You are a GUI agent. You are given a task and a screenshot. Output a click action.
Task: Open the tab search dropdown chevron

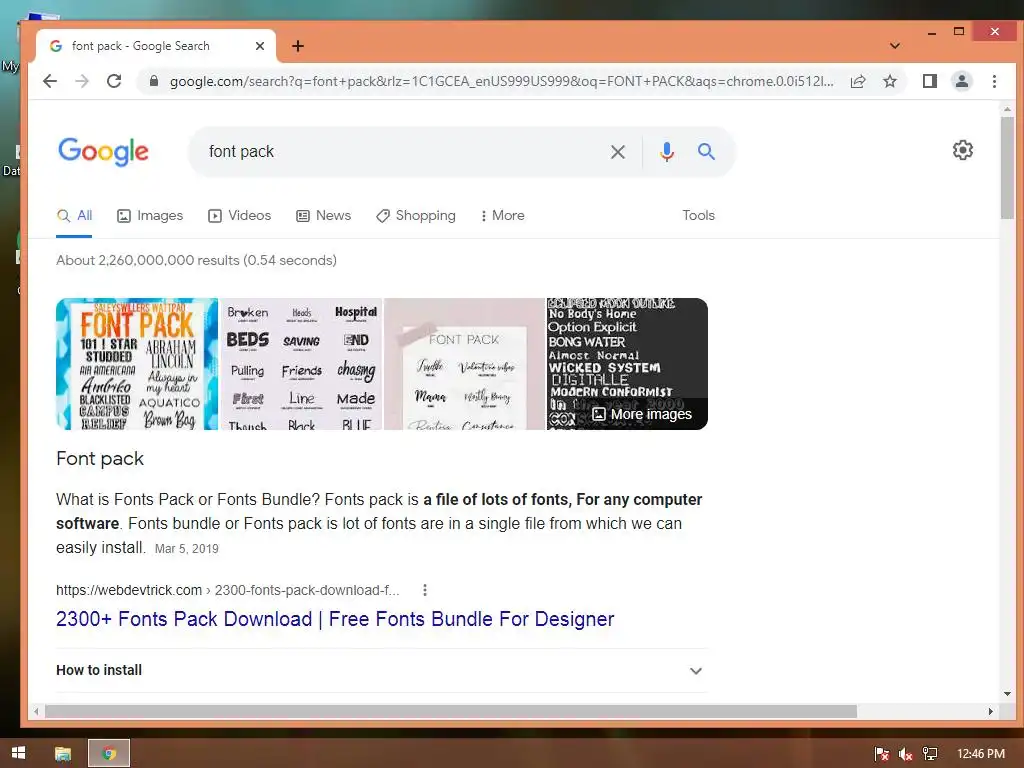[x=895, y=46]
